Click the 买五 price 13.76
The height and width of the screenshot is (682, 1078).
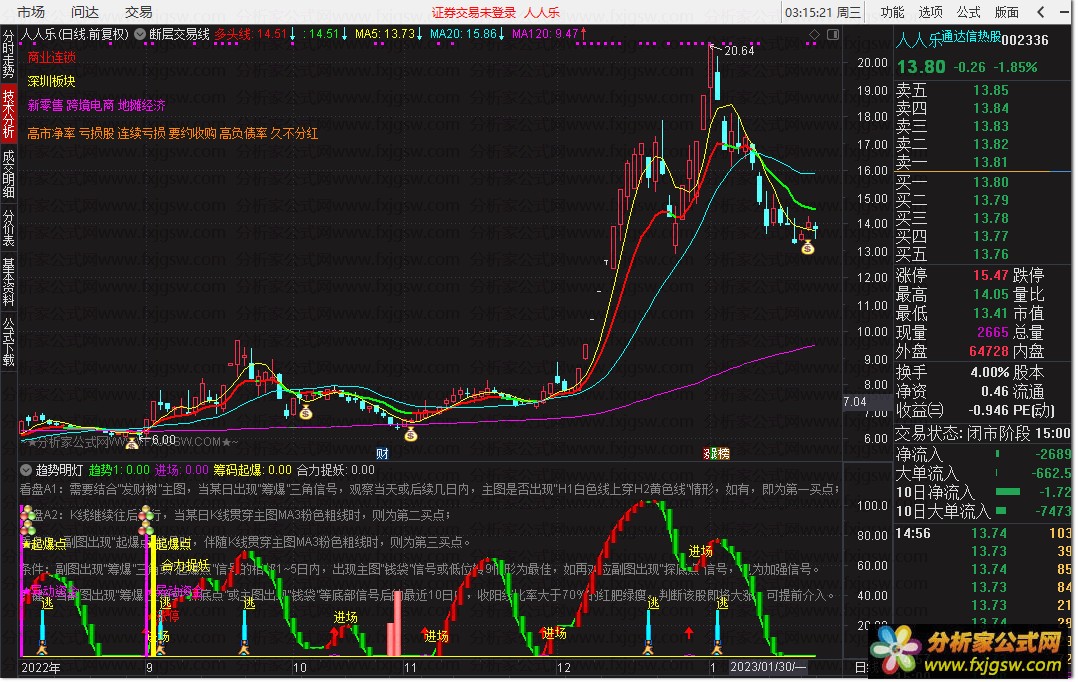click(x=991, y=254)
